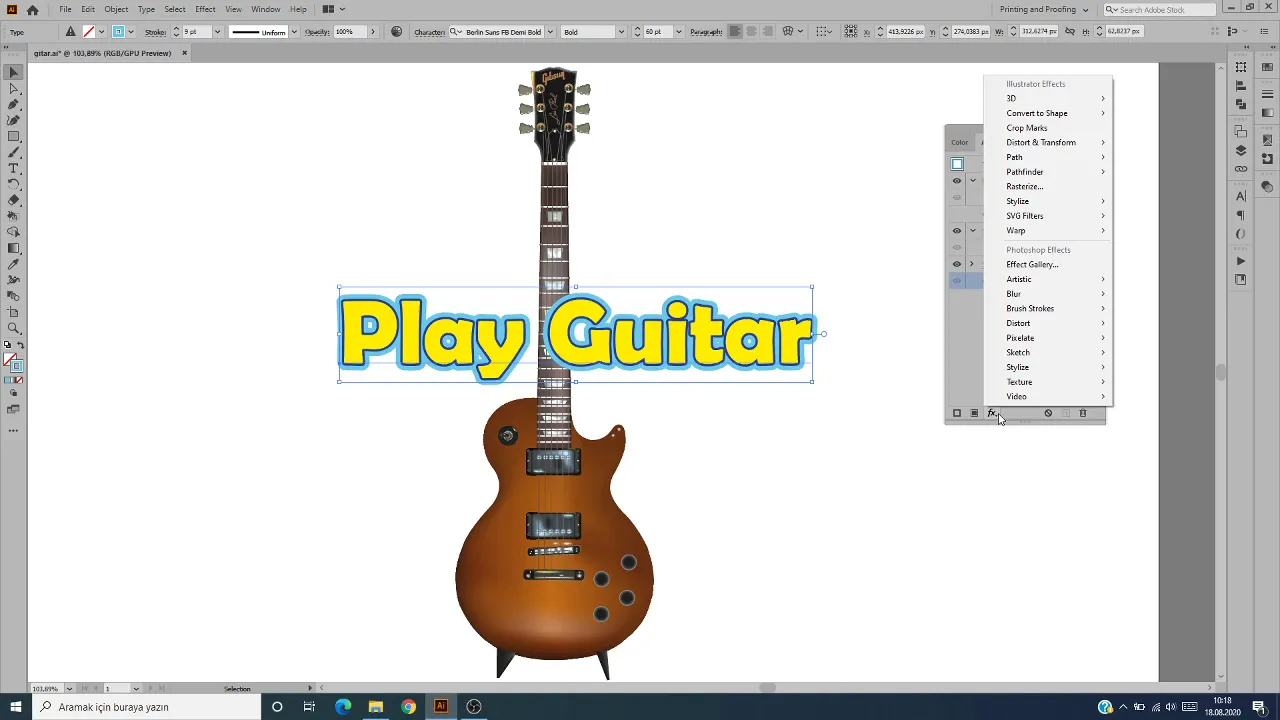Align text right in control bar
The width and height of the screenshot is (1280, 720).
click(767, 32)
